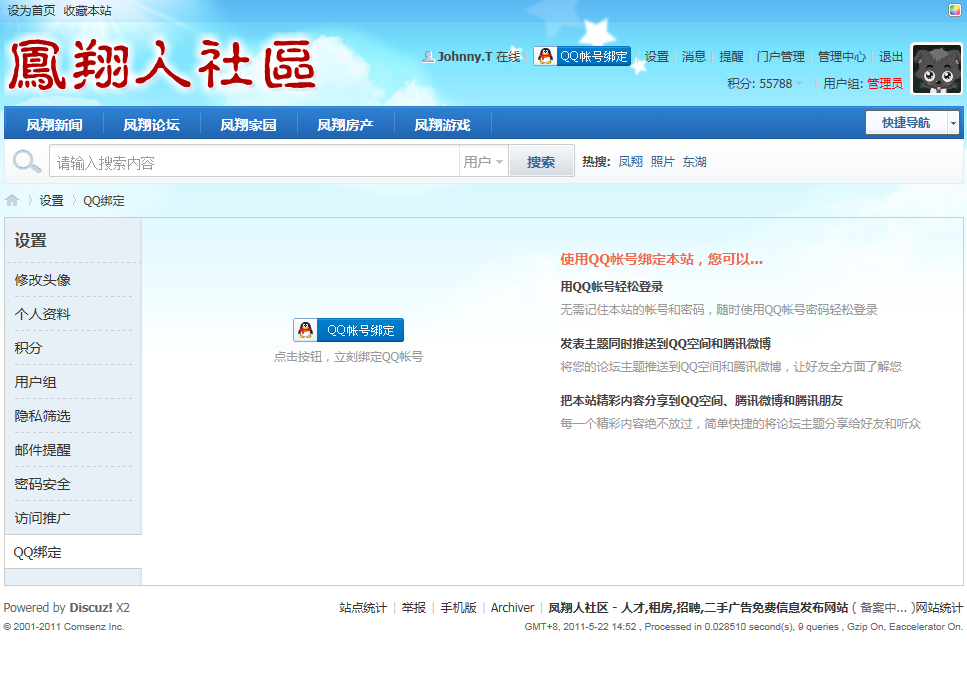Focus the 请输入搜索内容 search field

tap(255, 162)
